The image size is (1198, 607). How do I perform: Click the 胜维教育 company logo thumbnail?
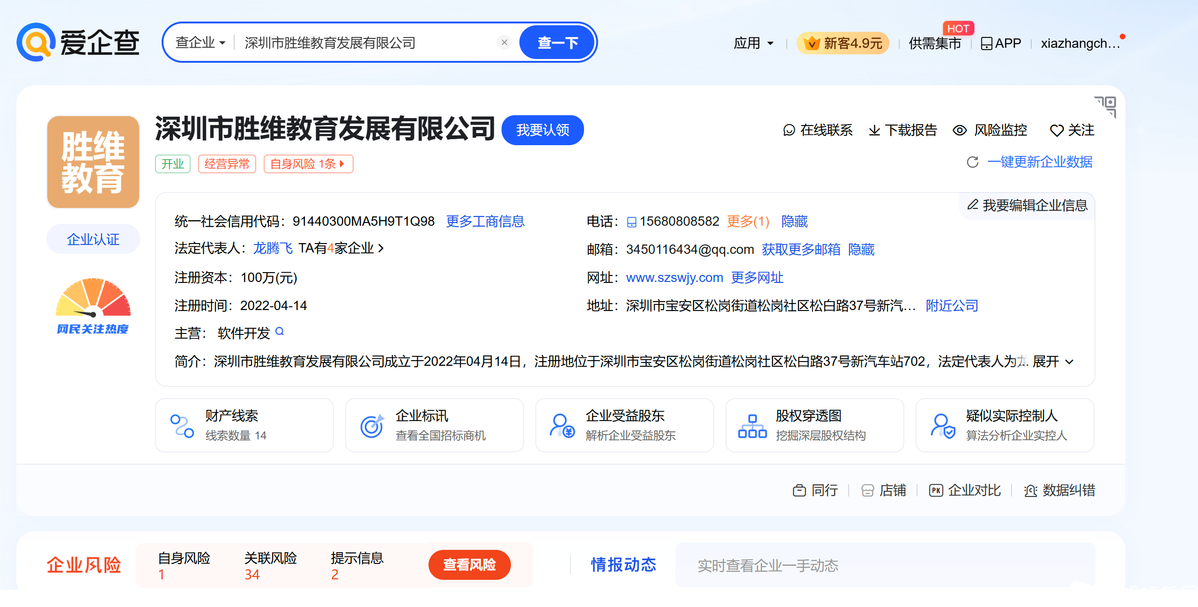93,162
